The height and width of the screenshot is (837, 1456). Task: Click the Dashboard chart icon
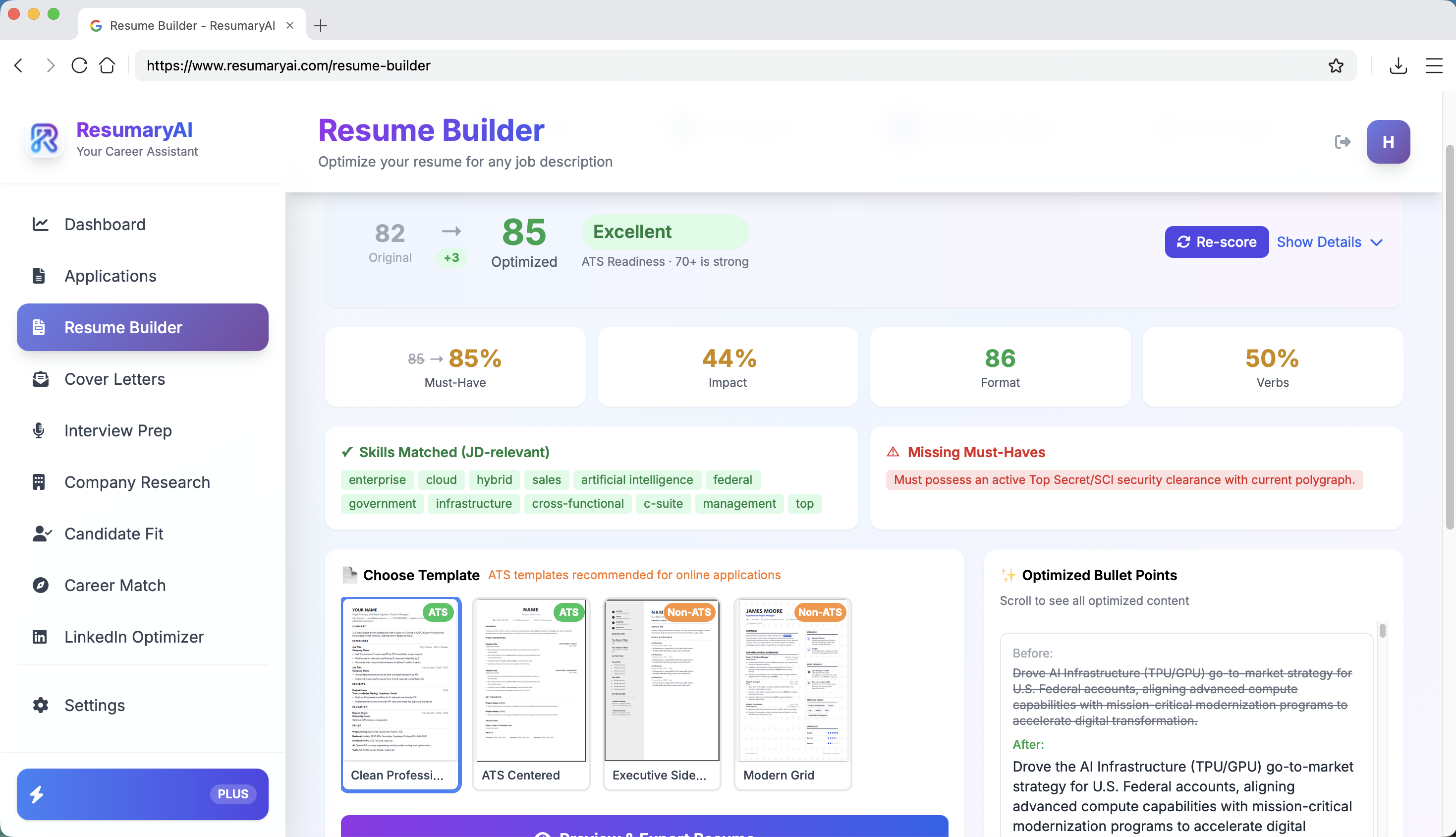(x=40, y=224)
